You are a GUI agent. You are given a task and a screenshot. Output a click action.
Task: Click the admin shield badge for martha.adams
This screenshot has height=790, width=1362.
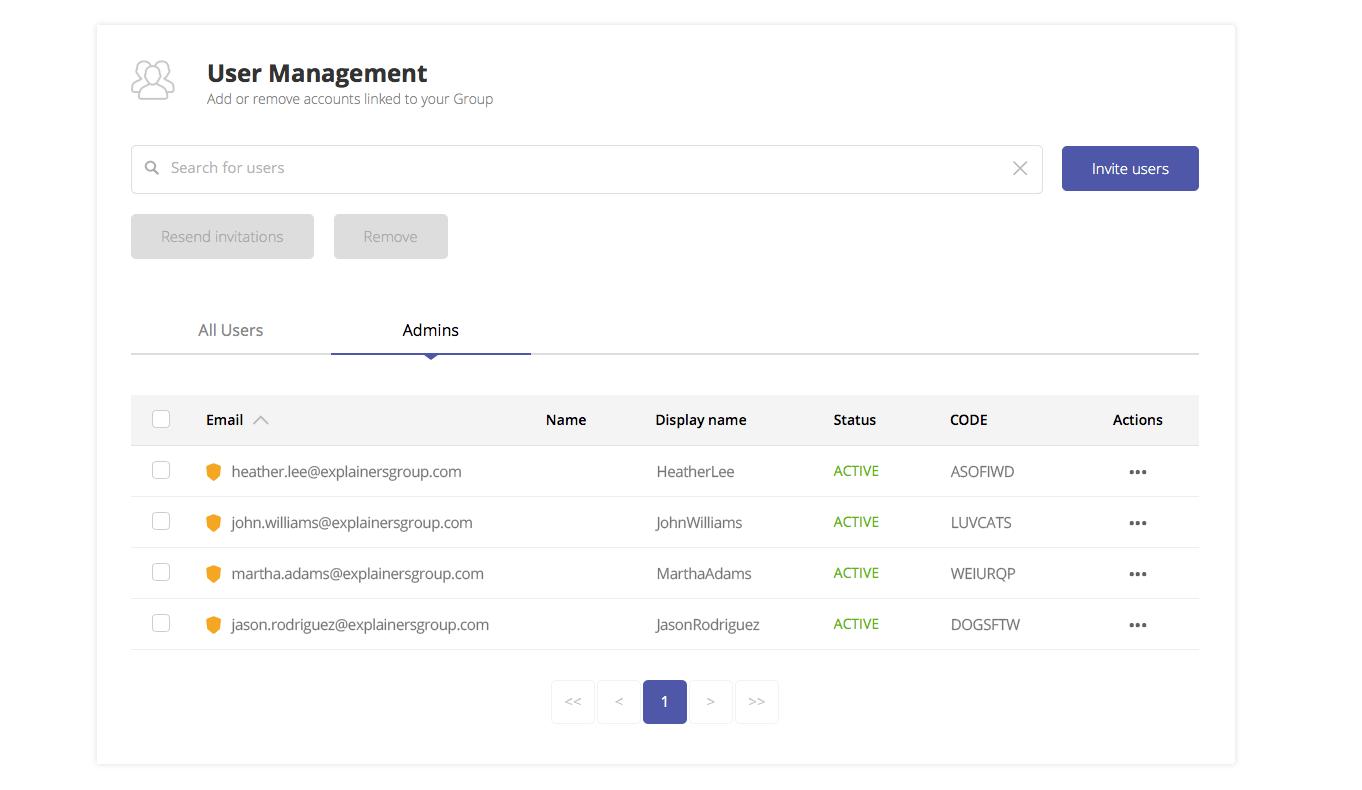pos(213,573)
